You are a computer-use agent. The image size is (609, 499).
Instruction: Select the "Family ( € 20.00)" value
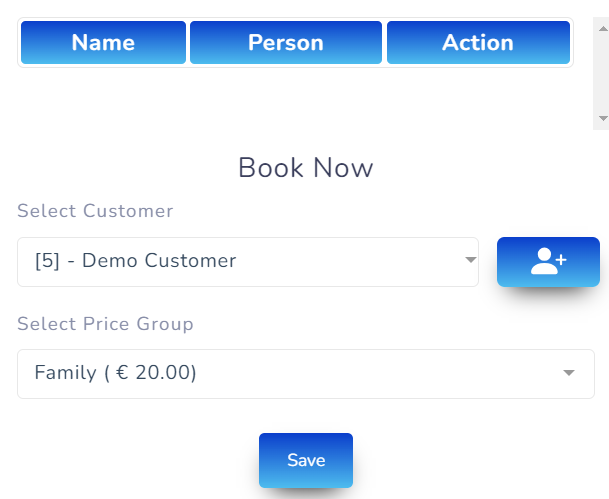coord(115,374)
